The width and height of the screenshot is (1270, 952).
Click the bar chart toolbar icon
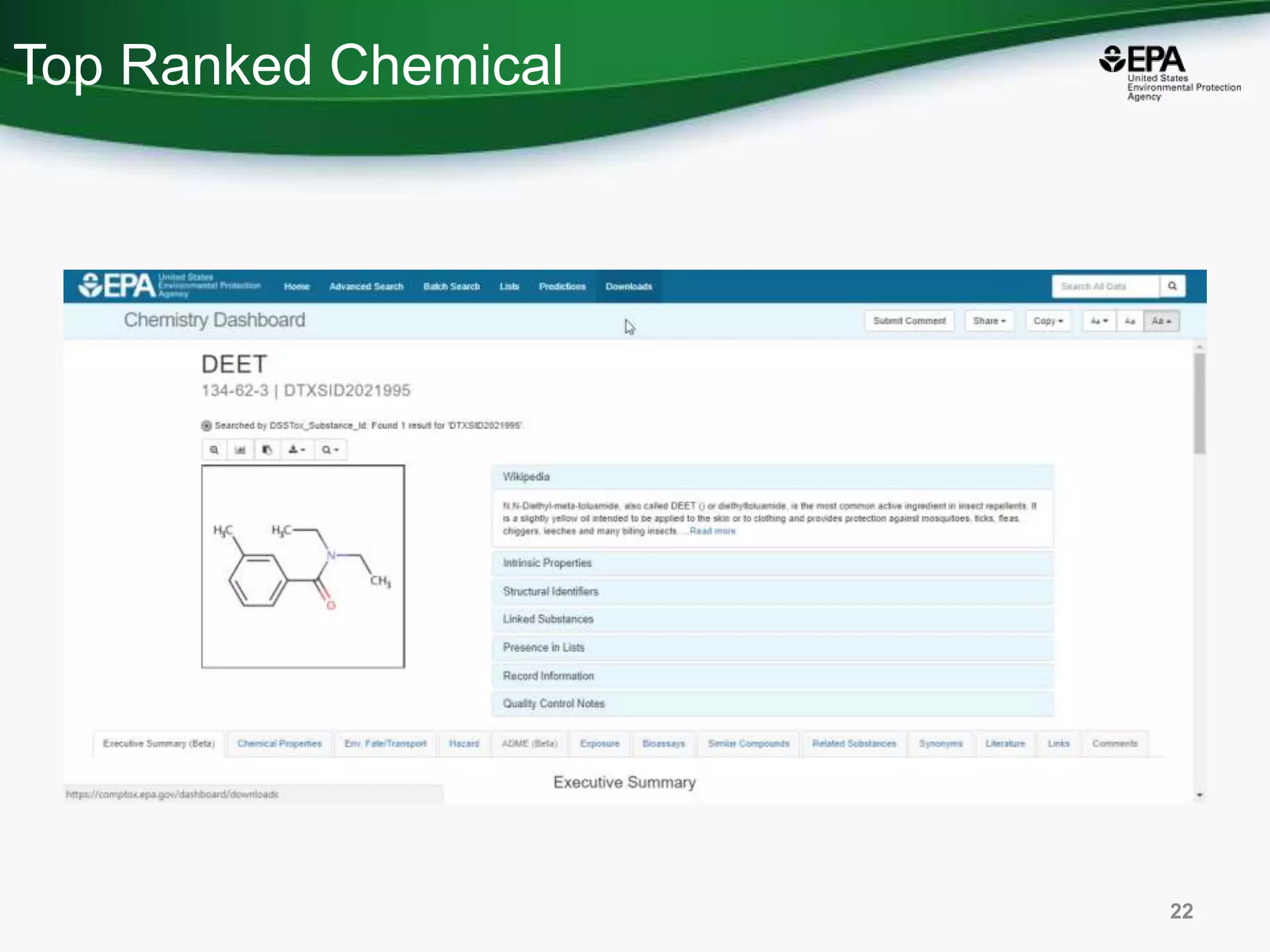(x=241, y=450)
